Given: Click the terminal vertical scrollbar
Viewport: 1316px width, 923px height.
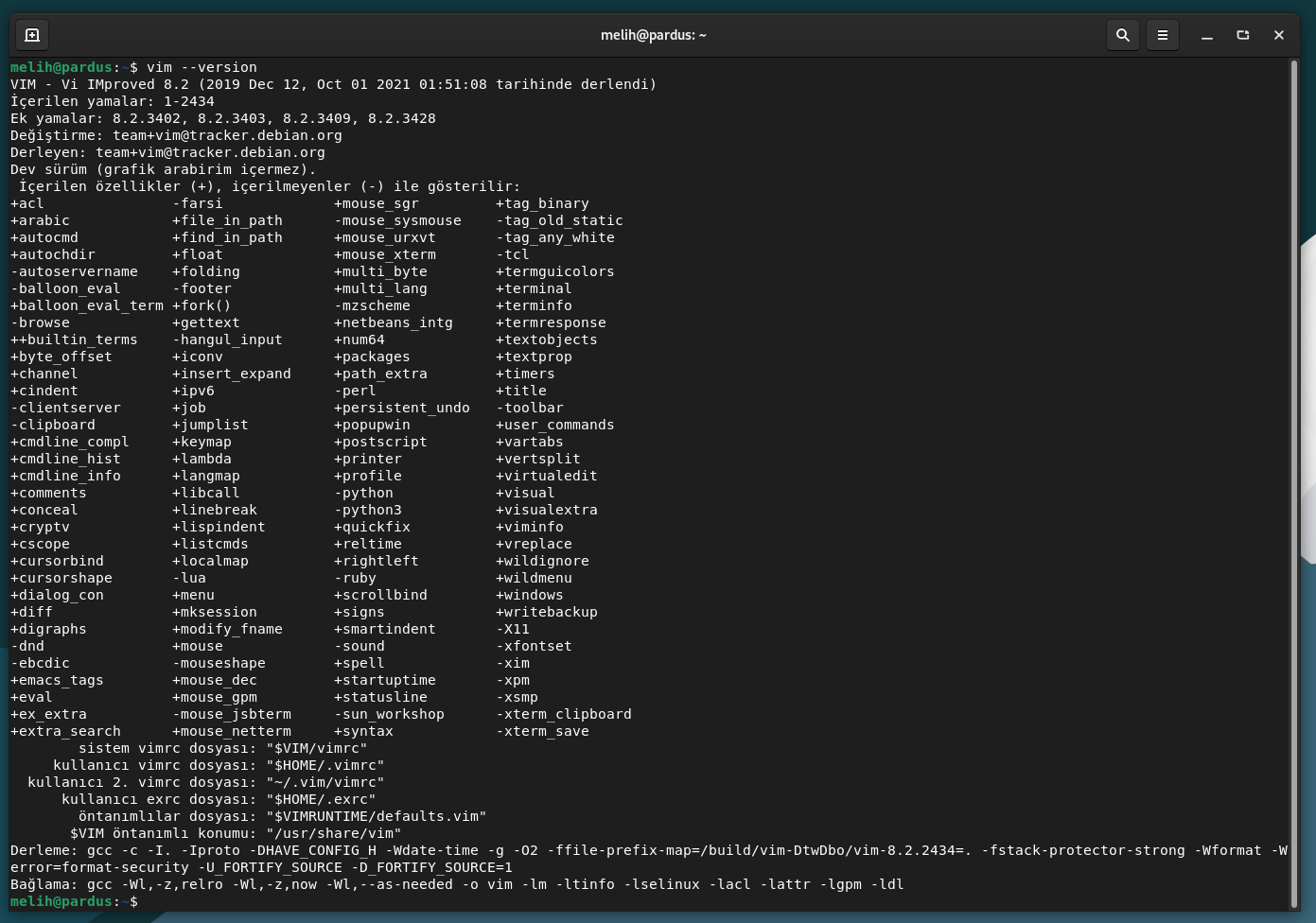Looking at the screenshot, I should click(1294, 482).
